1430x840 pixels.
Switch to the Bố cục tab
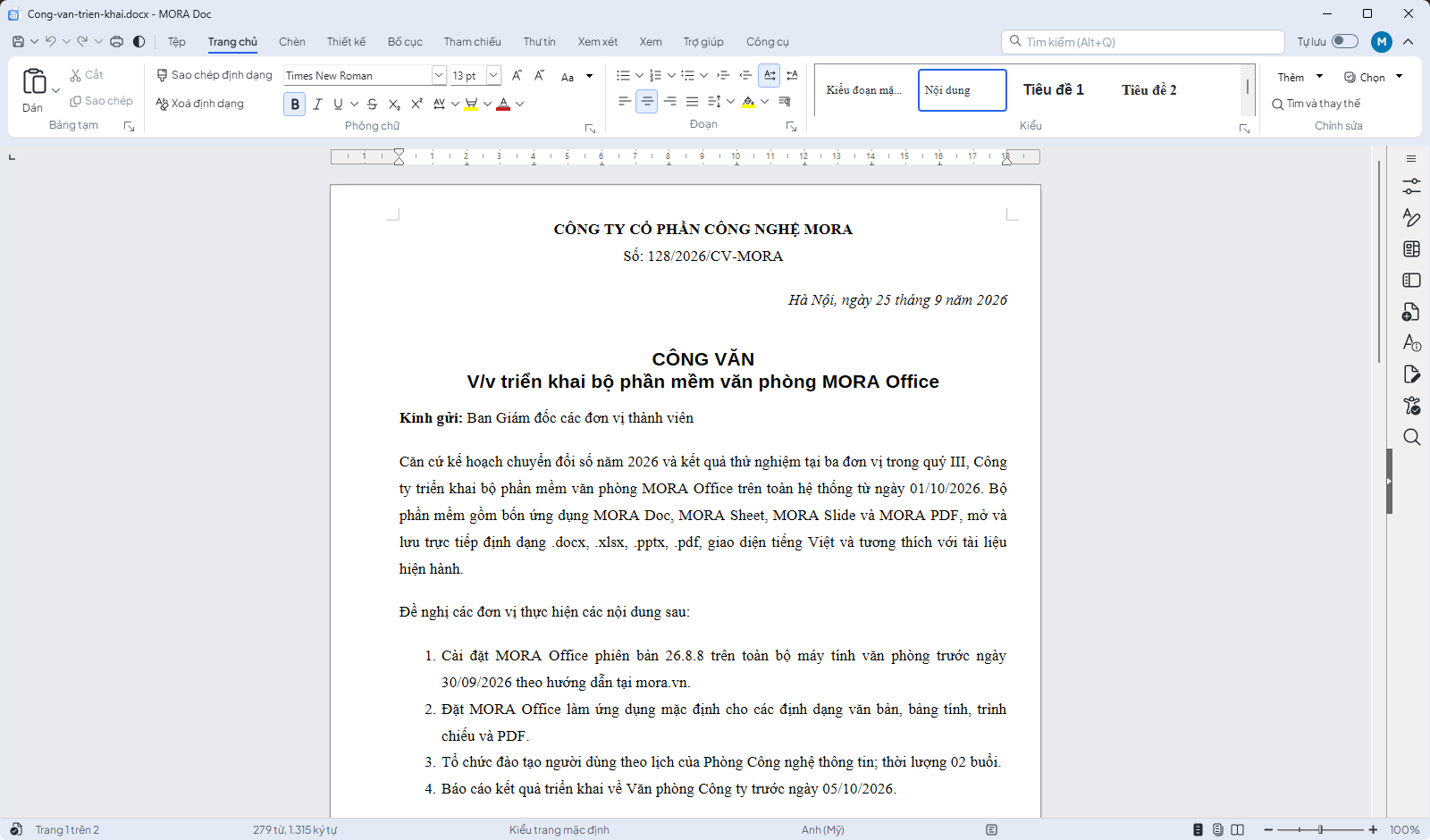pyautogui.click(x=405, y=42)
